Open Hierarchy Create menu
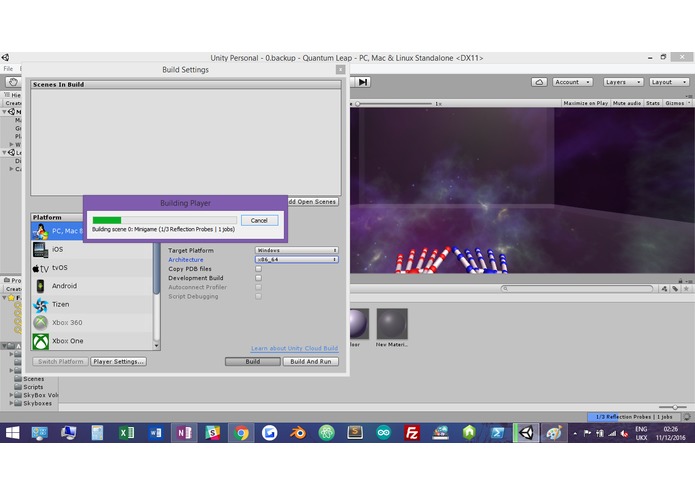Viewport: 695px width, 494px height. click(13, 103)
